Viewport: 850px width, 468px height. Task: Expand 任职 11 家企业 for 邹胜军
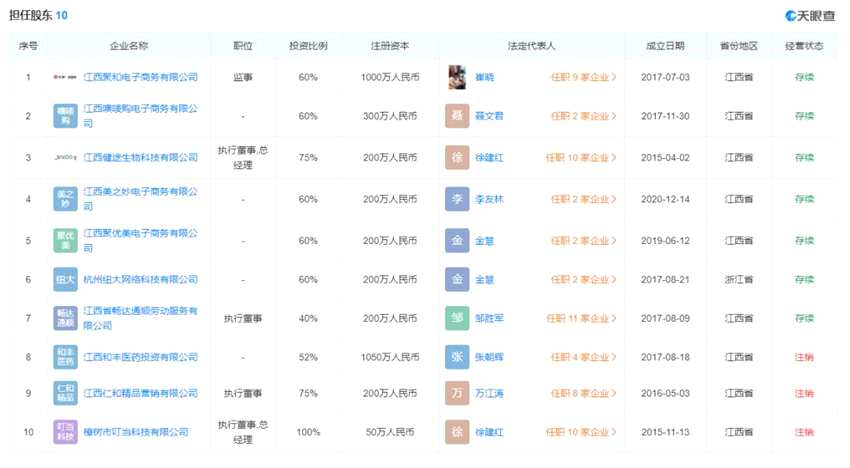click(581, 318)
